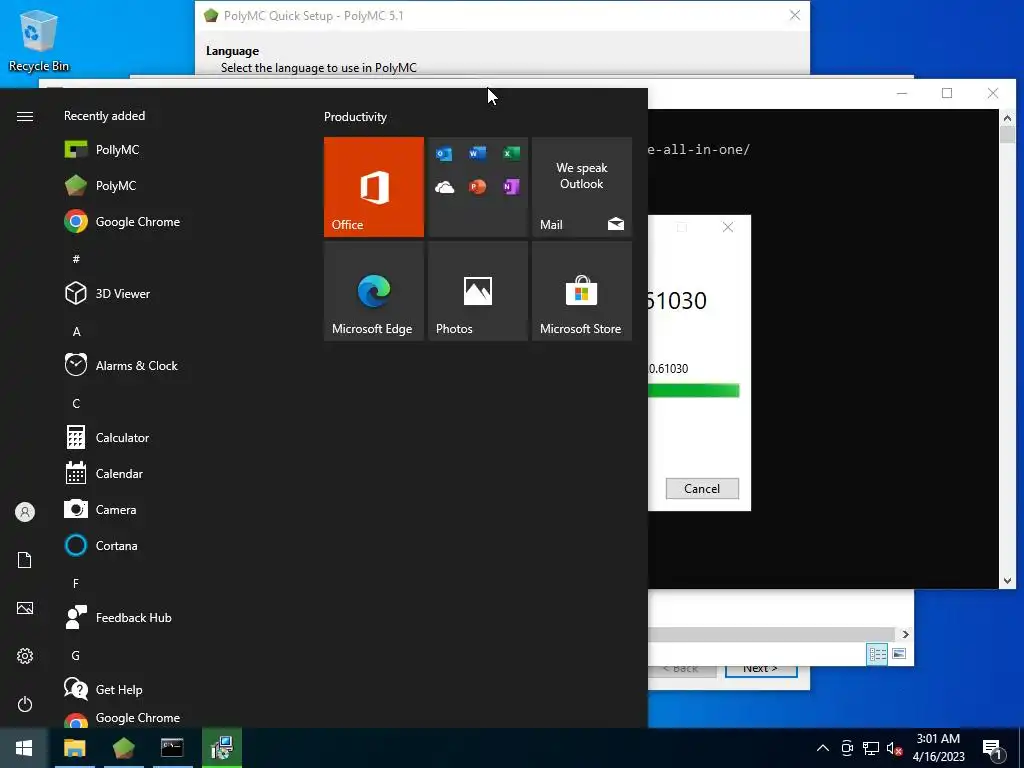1024x768 pixels.
Task: Open OneNote icon in Office apps tile
Action: (x=511, y=187)
